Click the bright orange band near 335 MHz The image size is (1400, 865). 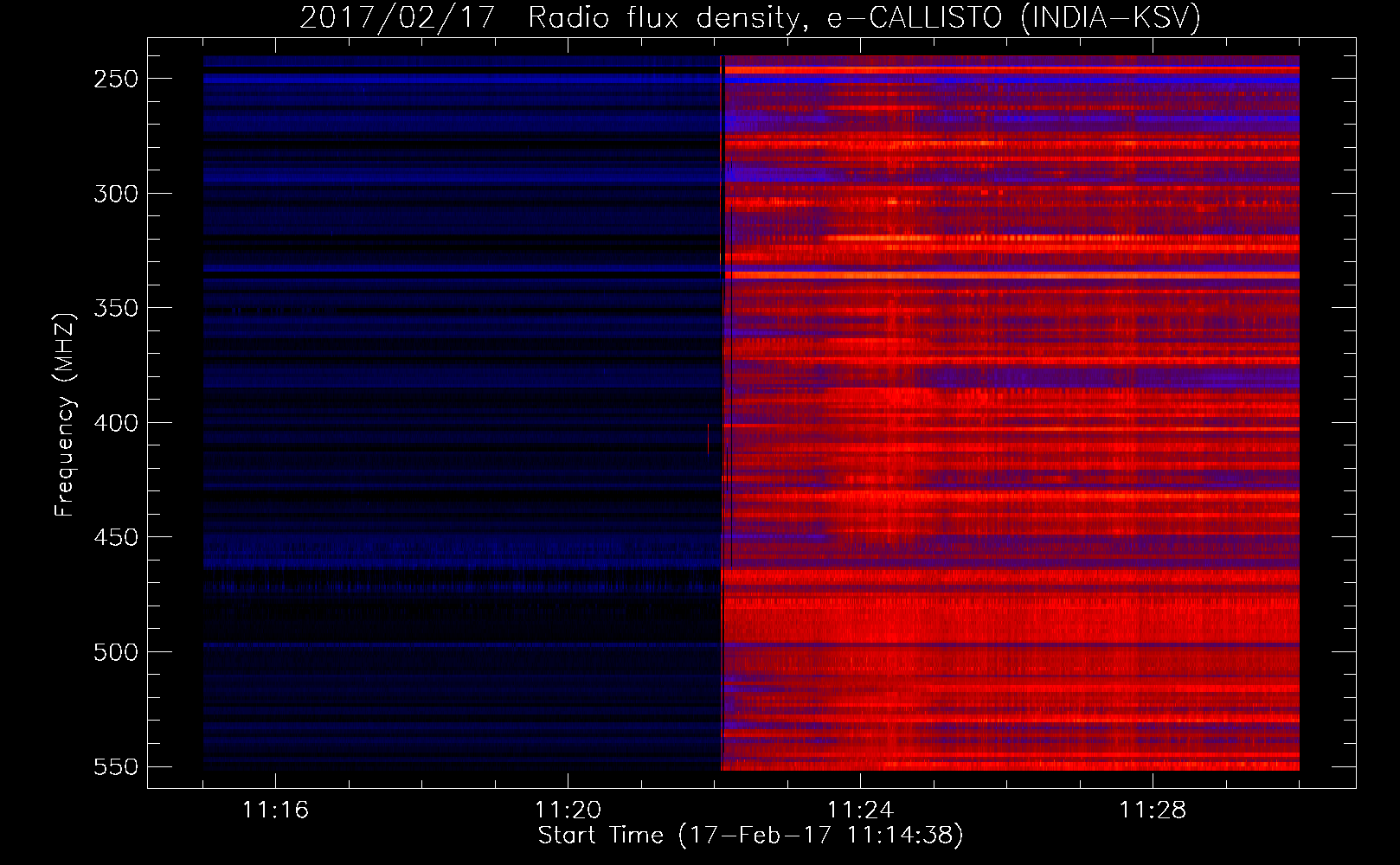coord(1011,275)
